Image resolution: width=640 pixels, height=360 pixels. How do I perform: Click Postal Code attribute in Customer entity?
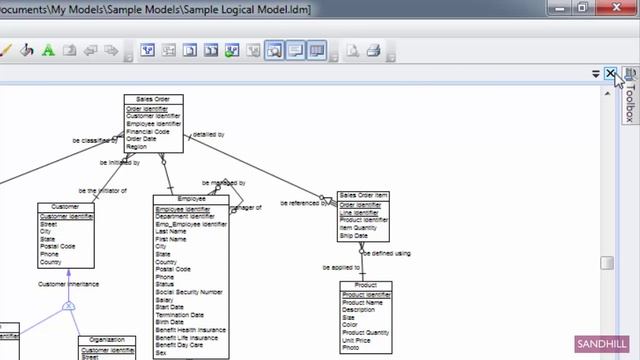coord(58,247)
